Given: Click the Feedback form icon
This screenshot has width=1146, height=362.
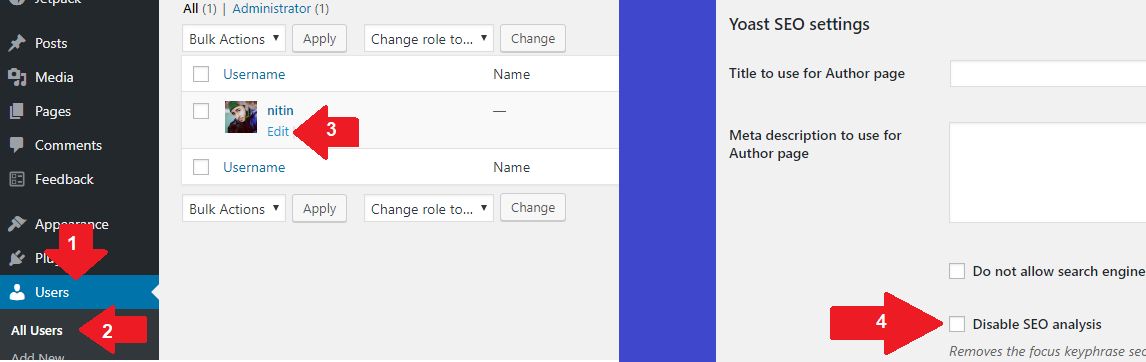Looking at the screenshot, I should 16,179.
